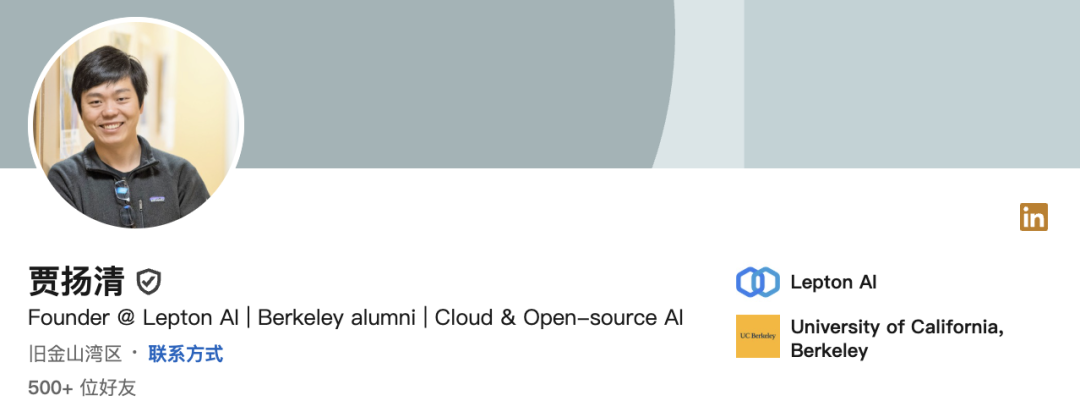Click the verification shield badge beside the name
Screen dimensions: 1080x401
(149, 282)
